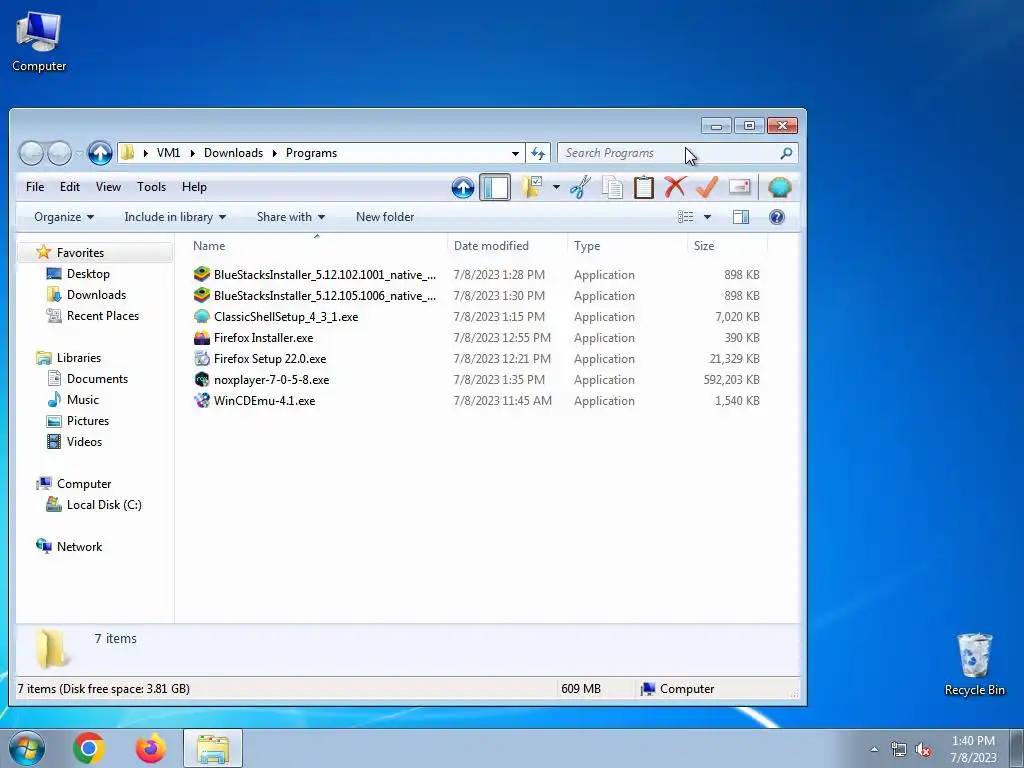
Task: Select WinCDEmu-4.1.exe file
Action: (255, 400)
